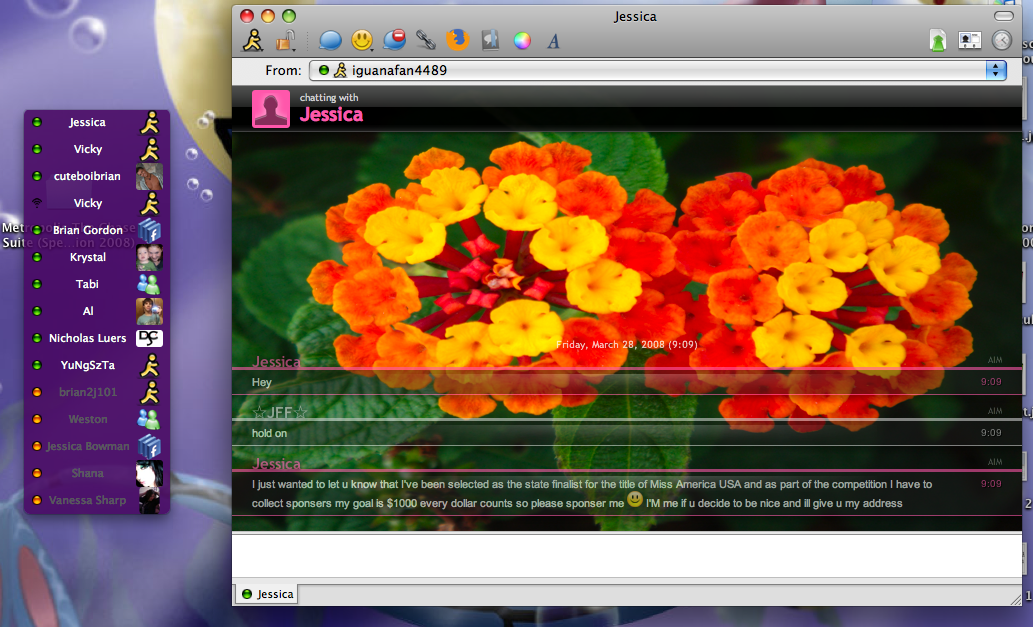
Task: Open the chat transcripts book icon
Action: [489, 41]
